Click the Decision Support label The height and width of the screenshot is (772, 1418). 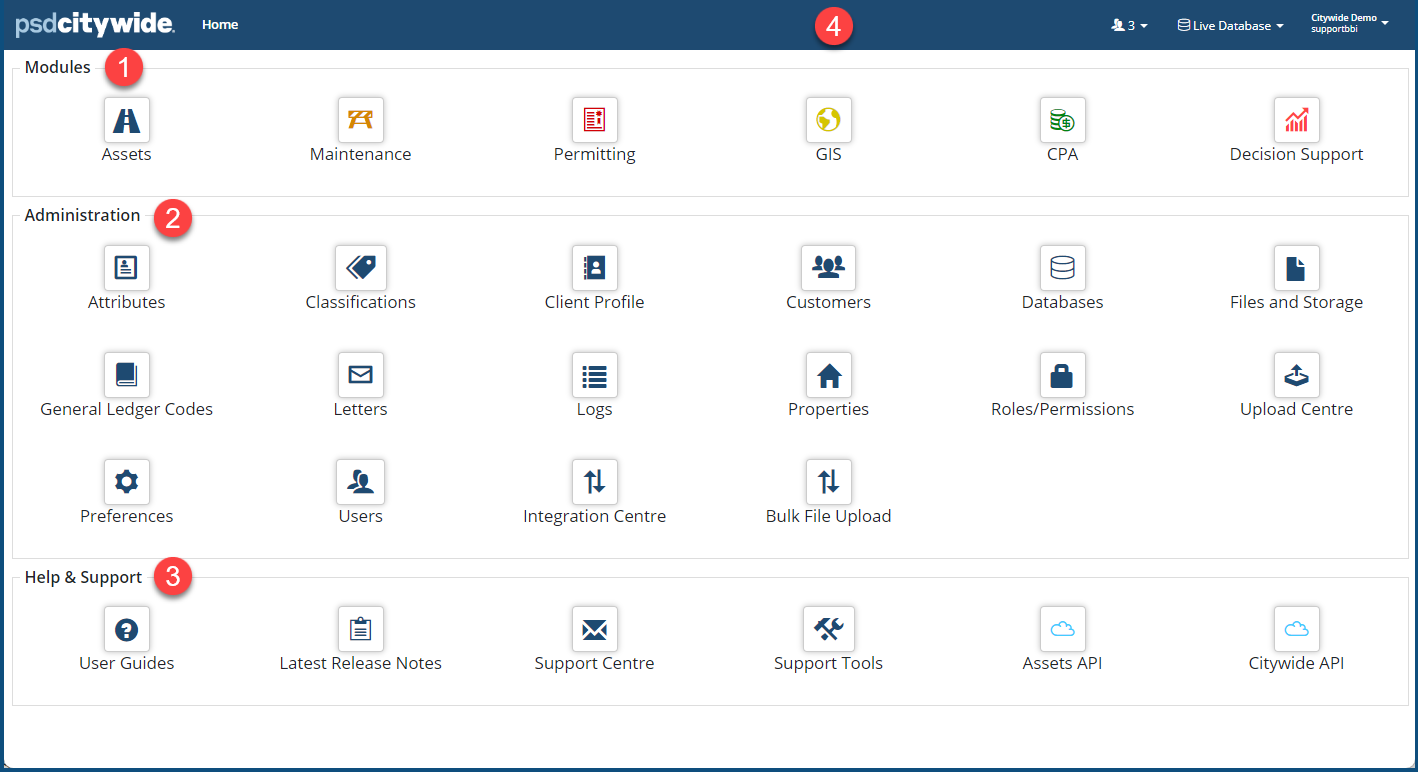(1297, 155)
